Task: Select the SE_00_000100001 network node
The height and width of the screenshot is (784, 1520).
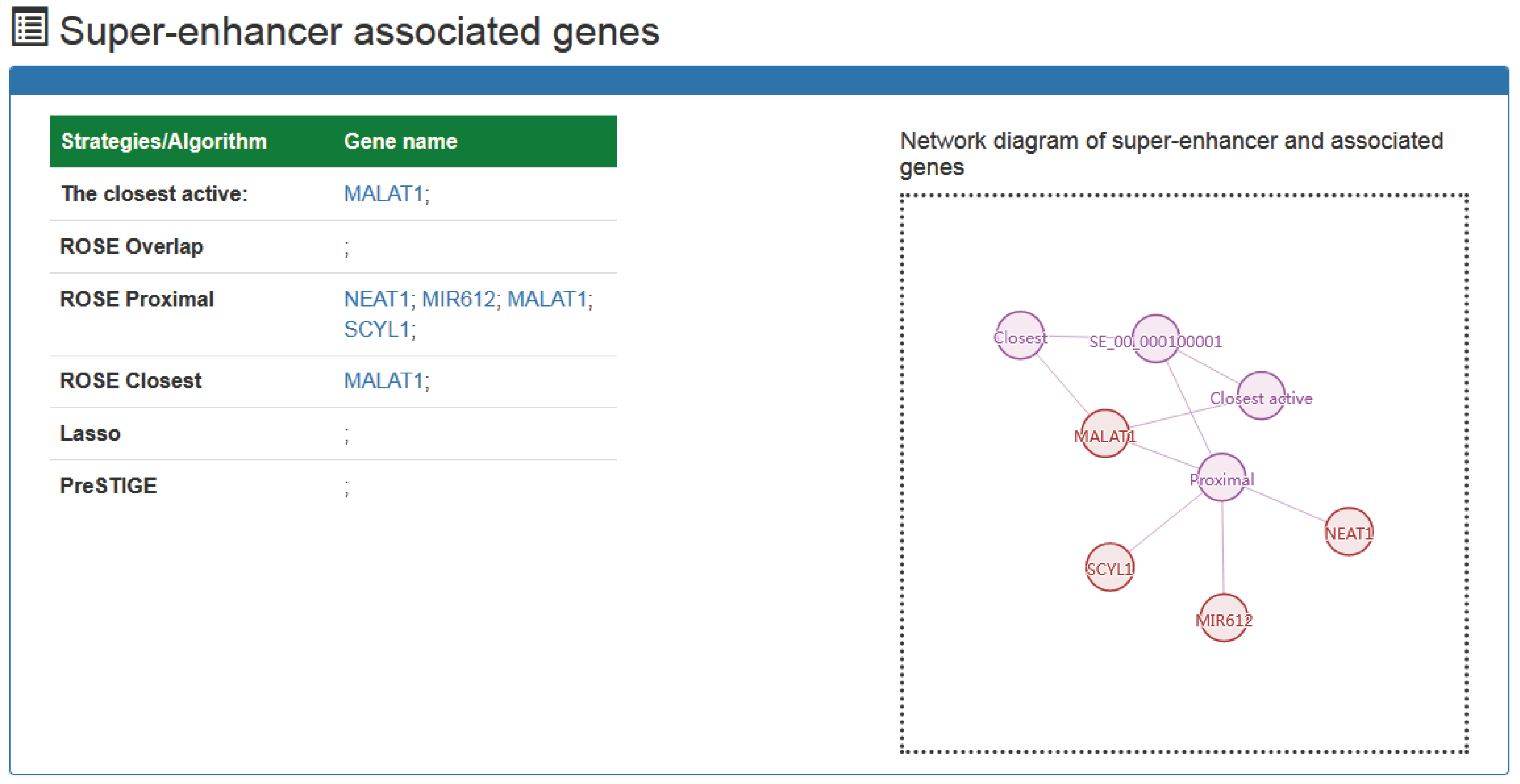Action: pos(1155,339)
